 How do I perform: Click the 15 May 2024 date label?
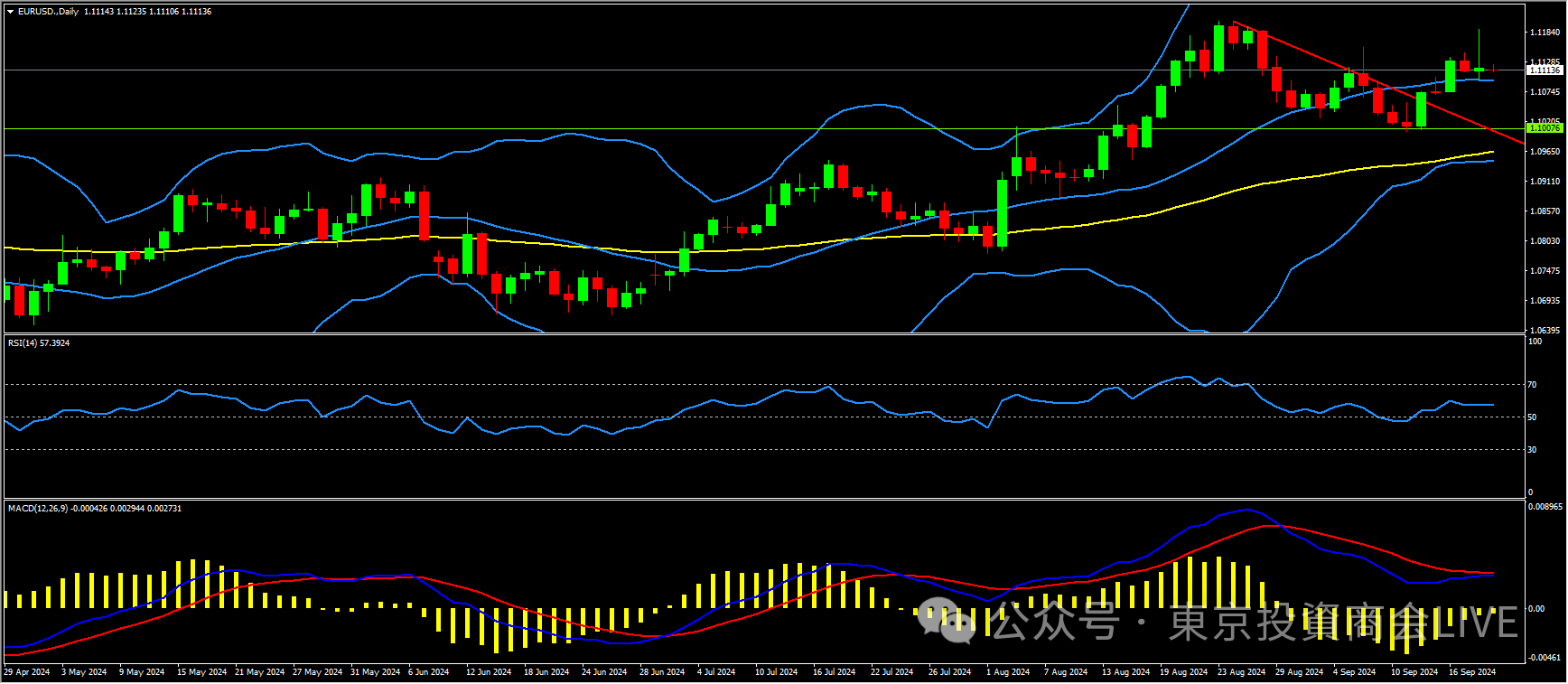click(201, 672)
